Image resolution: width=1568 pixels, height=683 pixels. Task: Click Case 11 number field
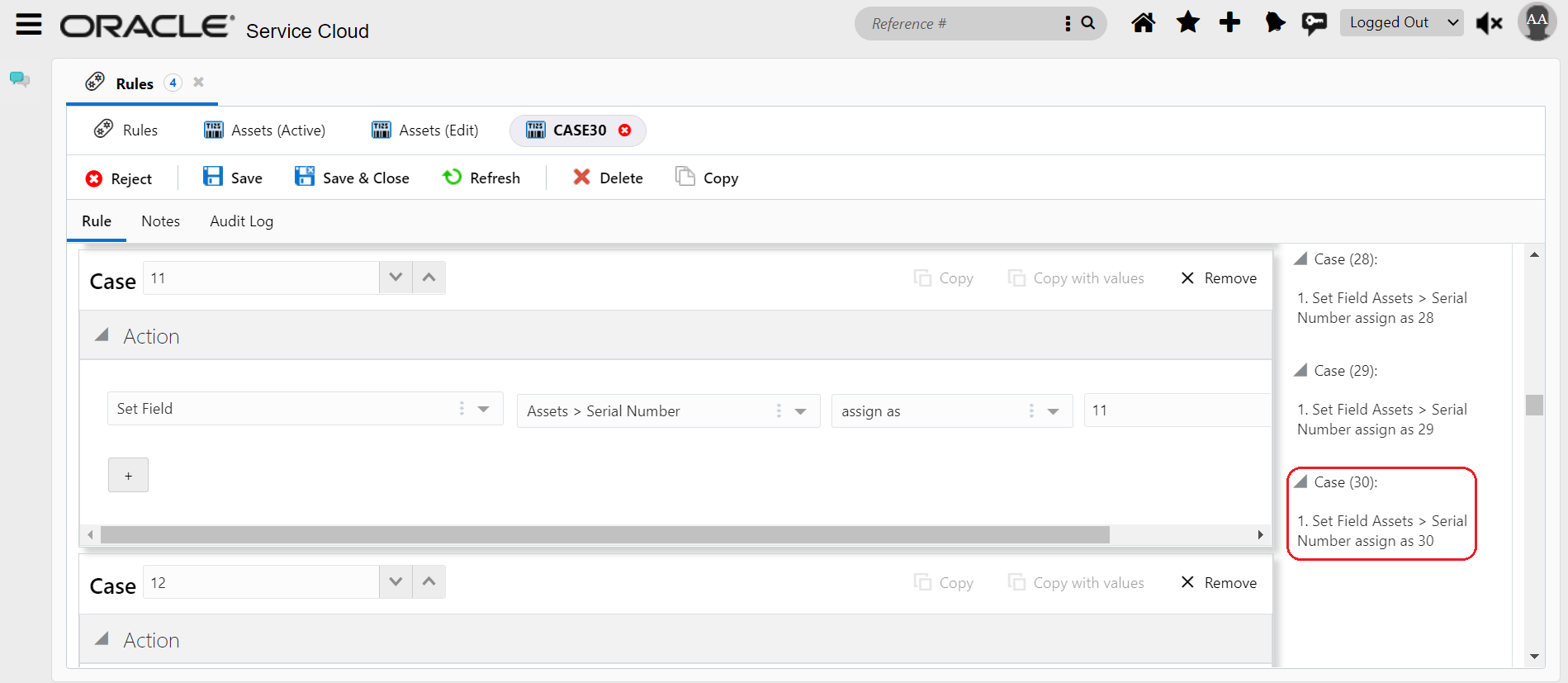pos(261,278)
